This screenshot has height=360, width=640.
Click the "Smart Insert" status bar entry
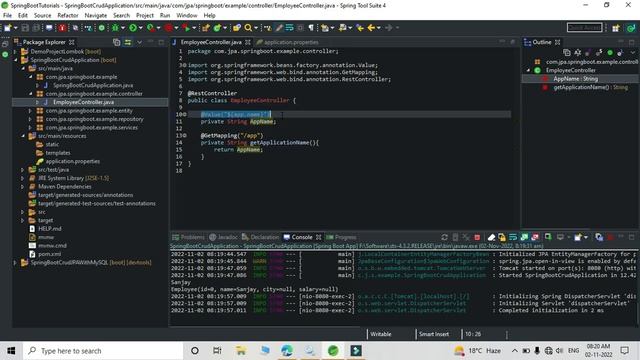[434, 334]
